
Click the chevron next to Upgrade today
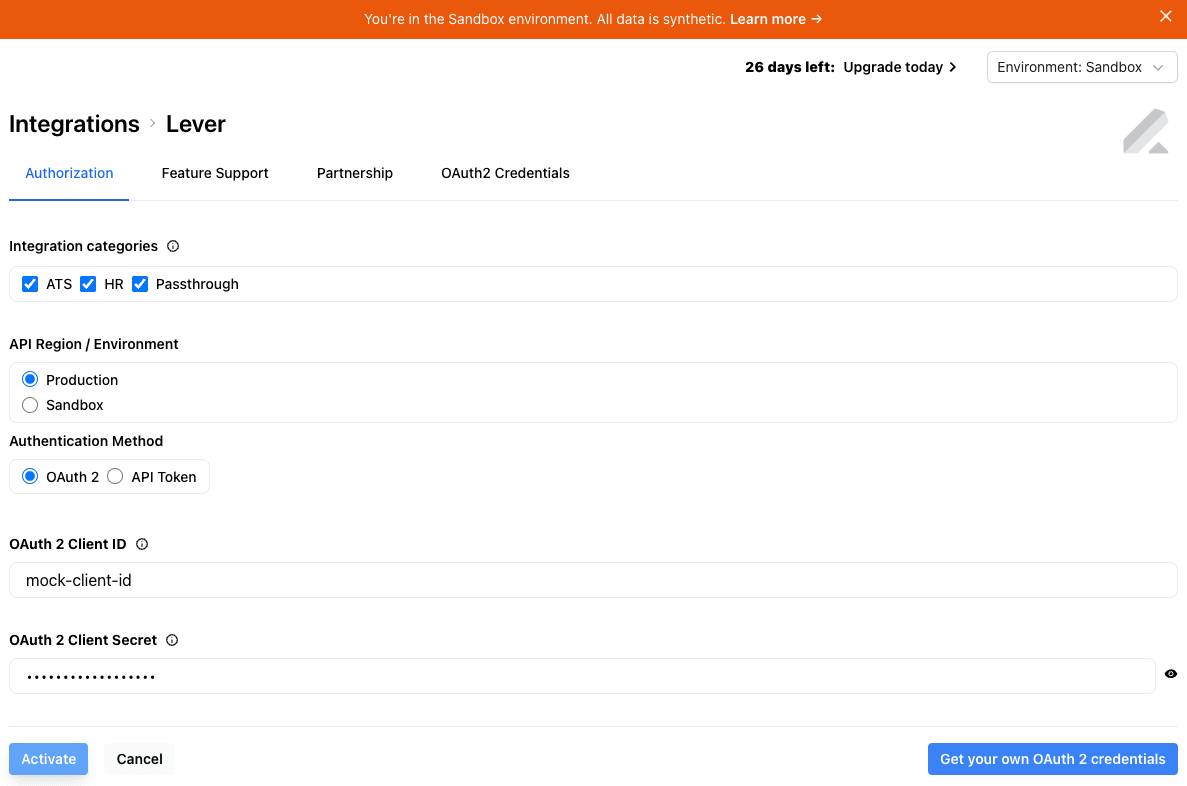click(953, 67)
